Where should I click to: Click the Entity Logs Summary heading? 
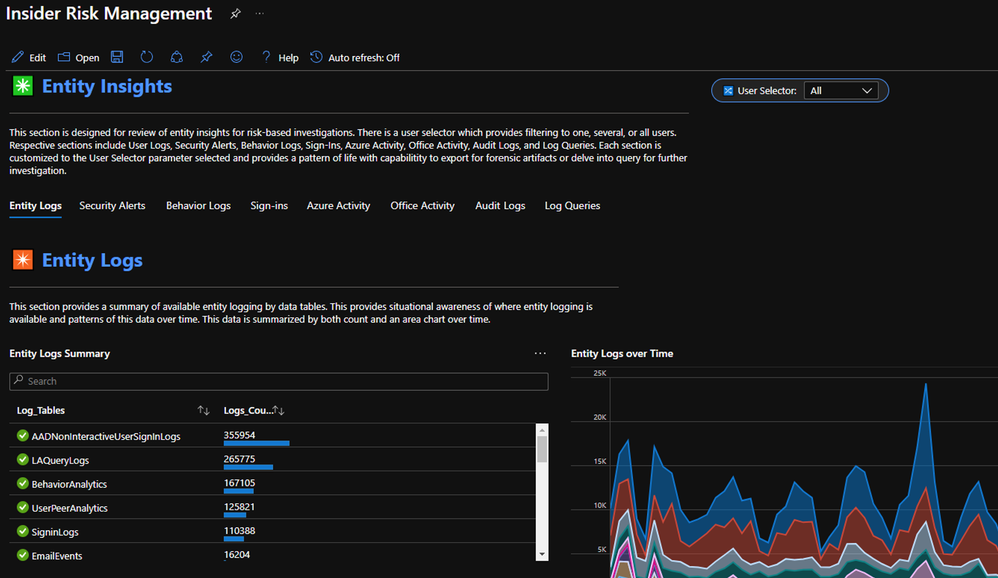pos(59,353)
